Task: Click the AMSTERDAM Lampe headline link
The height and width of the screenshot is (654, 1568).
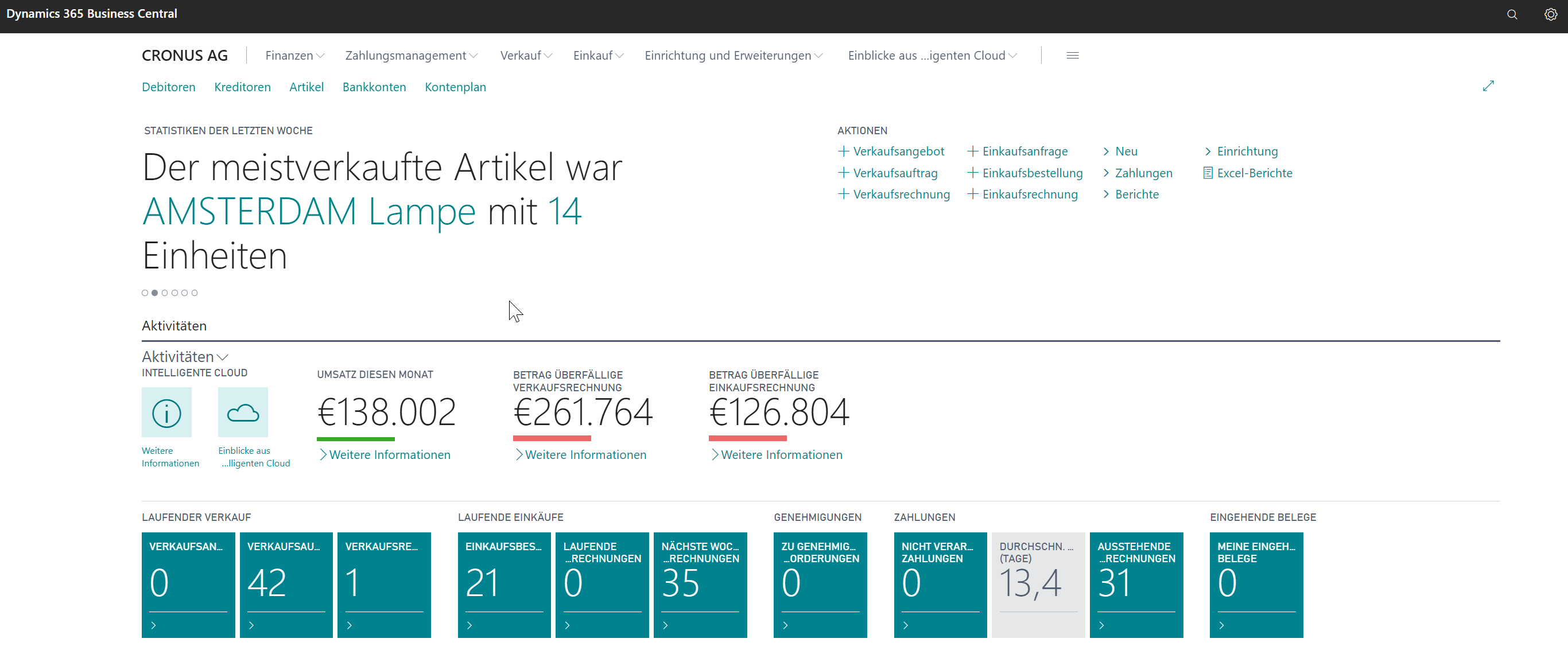Action: (x=309, y=212)
